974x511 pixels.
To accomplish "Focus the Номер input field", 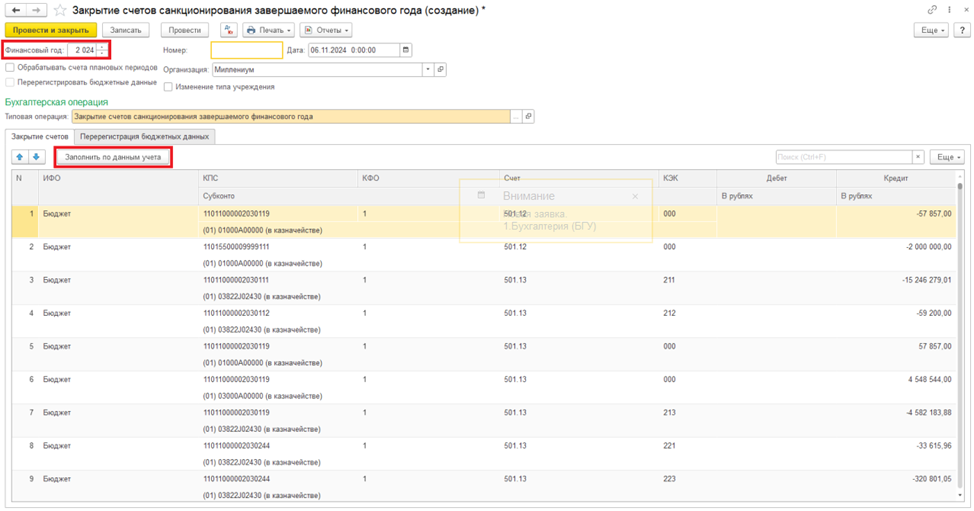I will 247,50.
